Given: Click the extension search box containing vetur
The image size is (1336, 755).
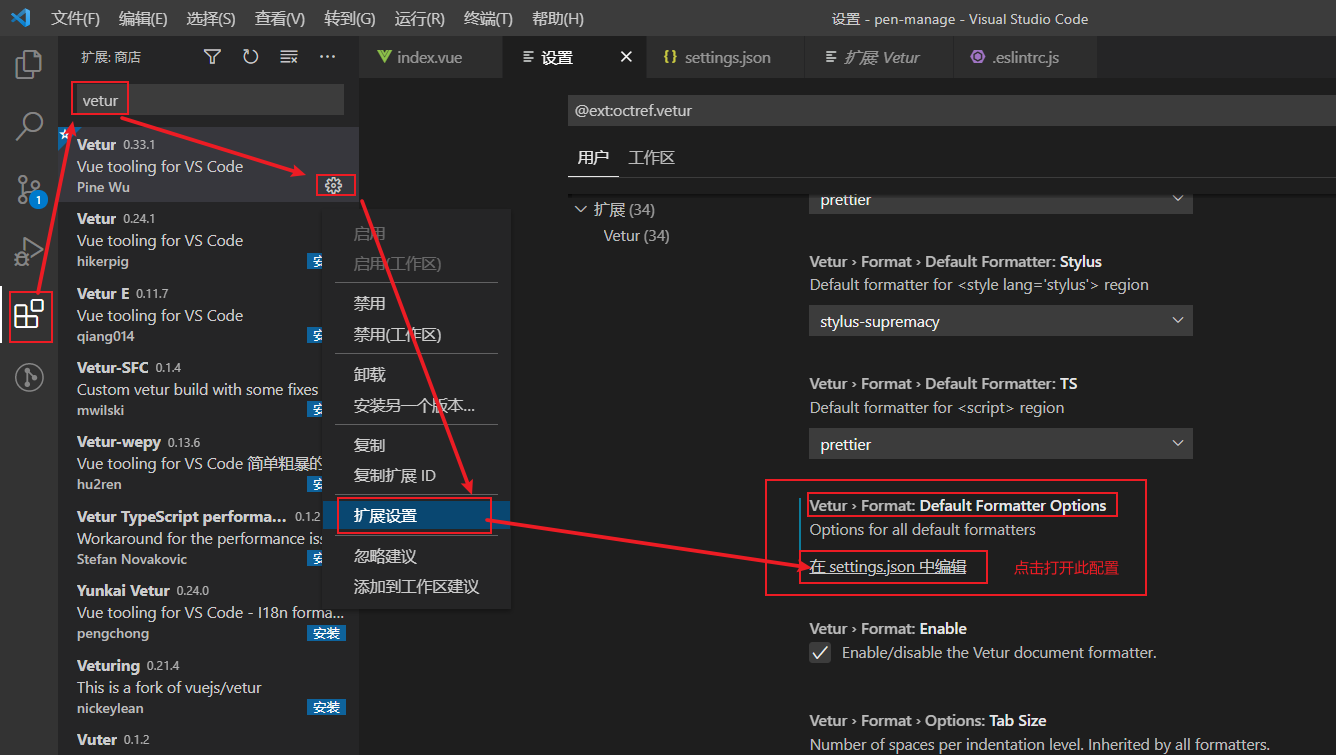Looking at the screenshot, I should click(209, 100).
